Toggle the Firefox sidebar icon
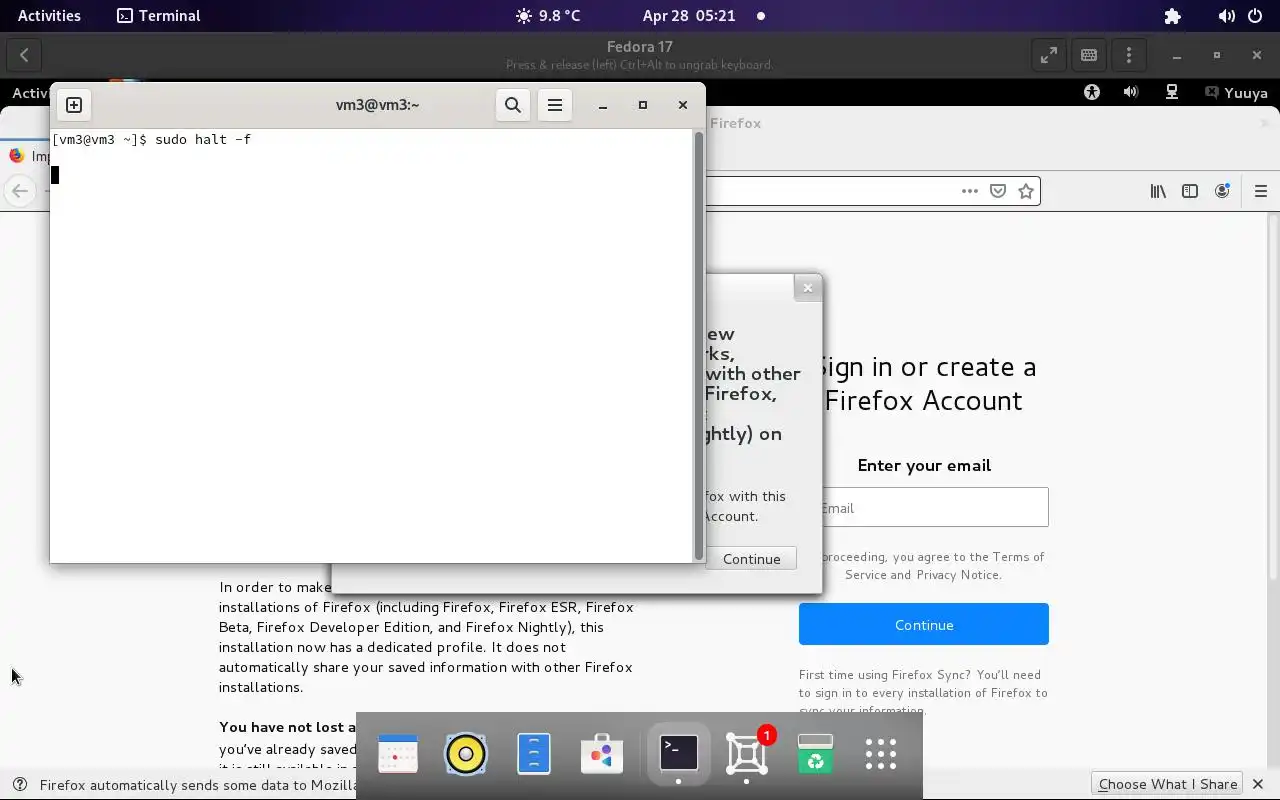 (x=1190, y=191)
